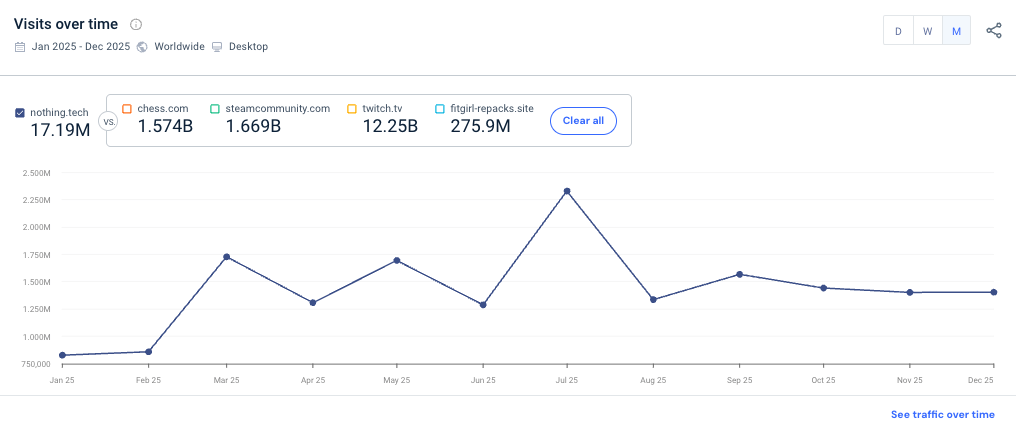Open the info tooltip beside Visits over time
Viewport: 1016px width, 430px height.
coord(135,25)
